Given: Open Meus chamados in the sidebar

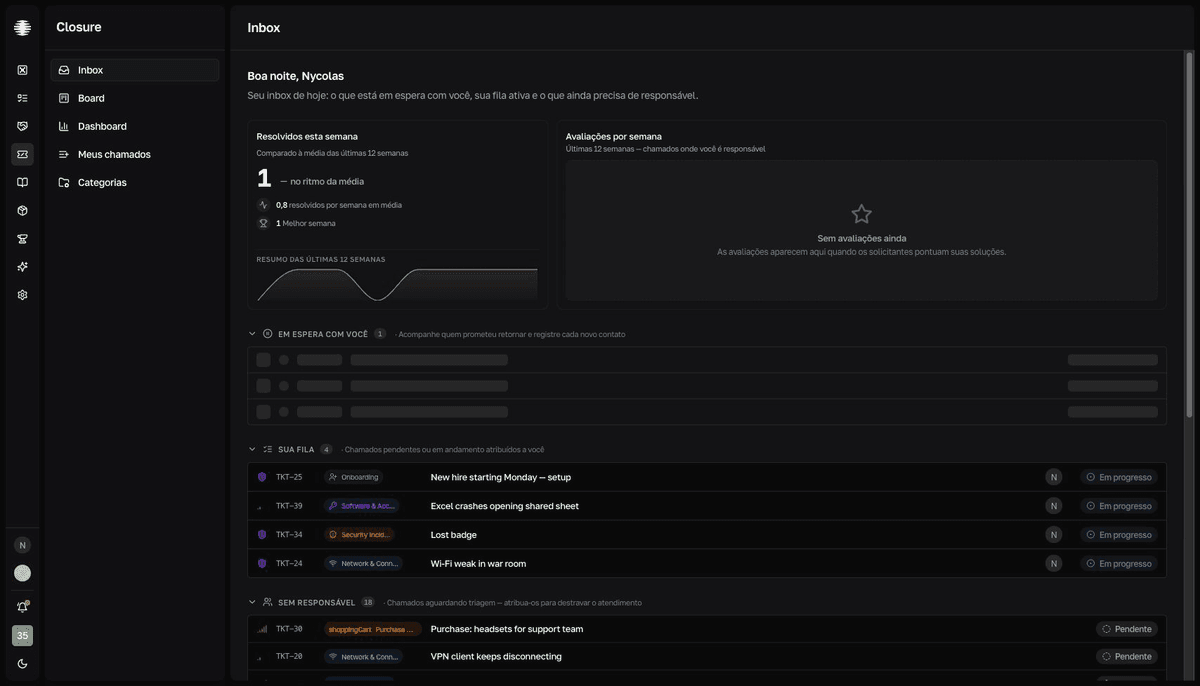Looking at the screenshot, I should tap(135, 154).
